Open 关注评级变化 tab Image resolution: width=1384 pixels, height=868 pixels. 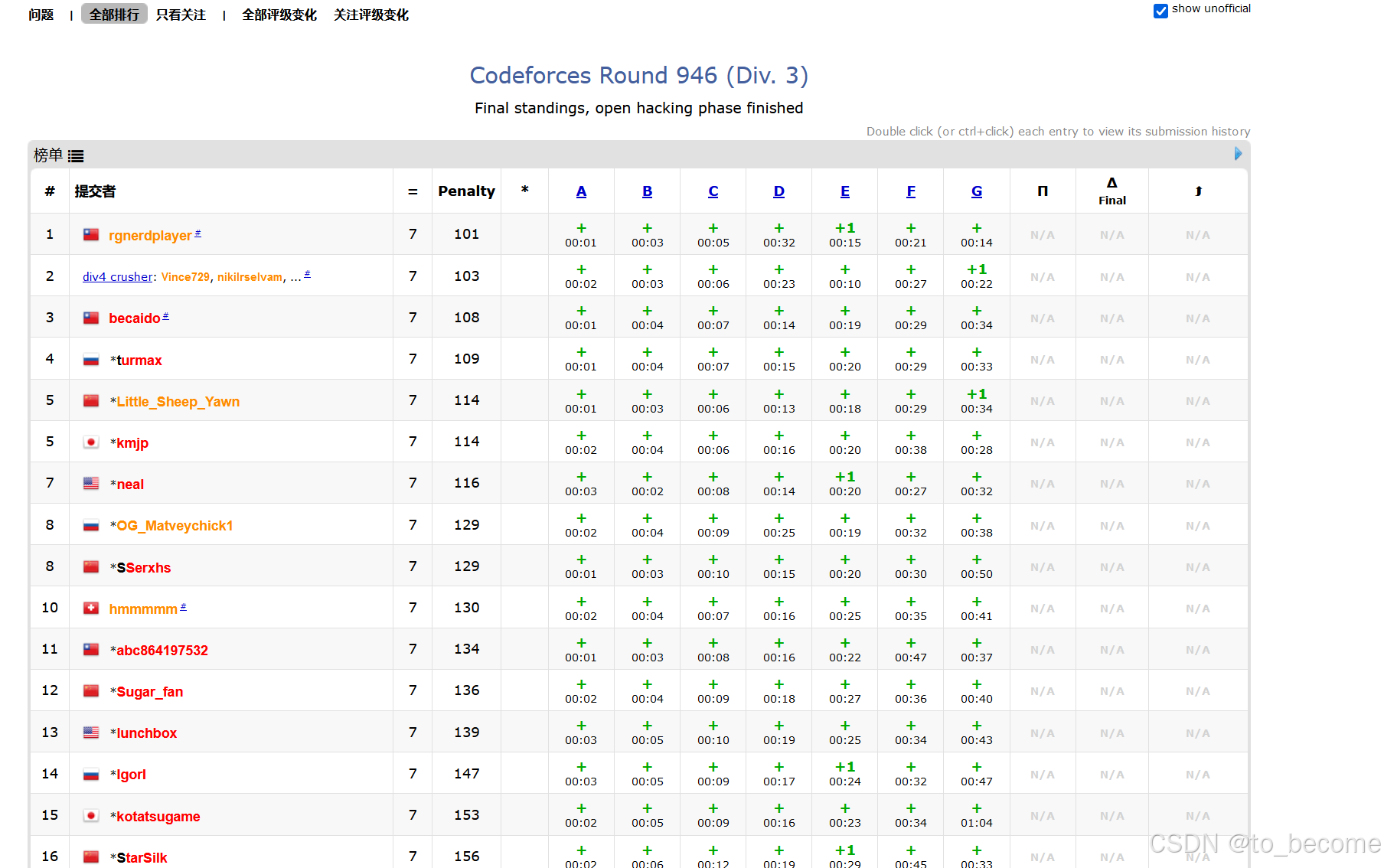[371, 15]
